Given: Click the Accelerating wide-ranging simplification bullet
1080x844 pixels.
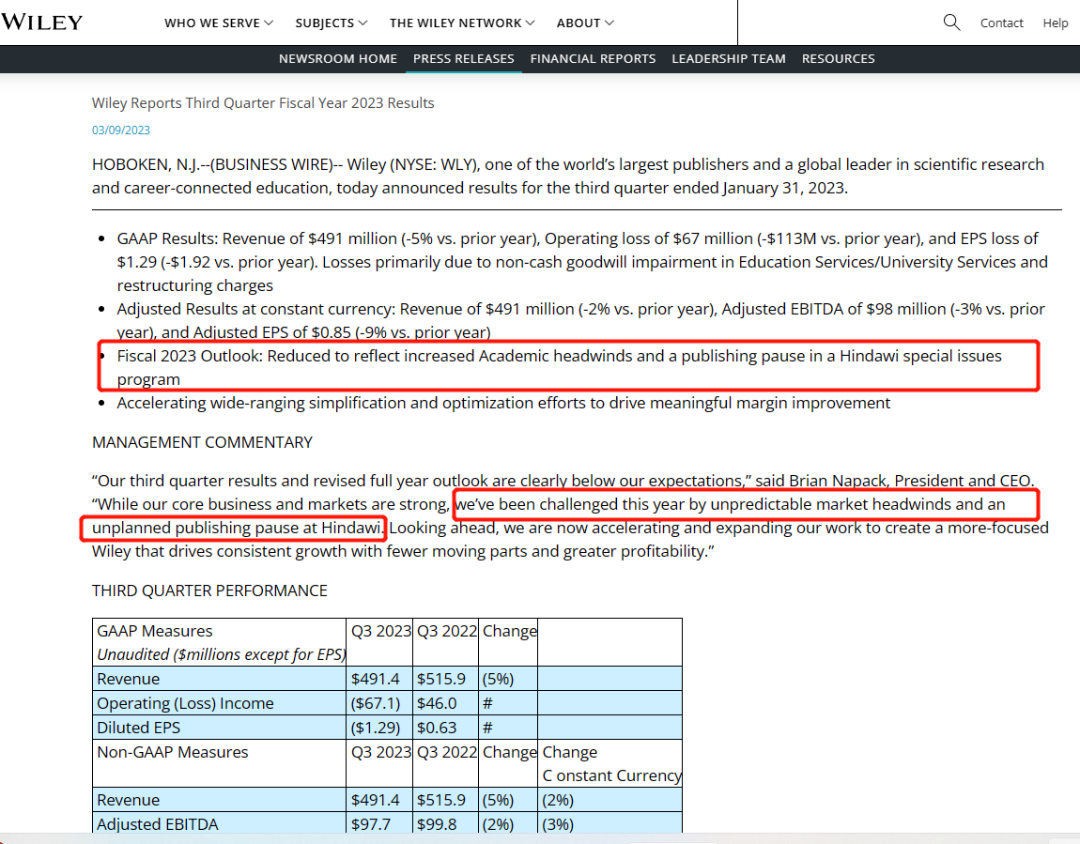Looking at the screenshot, I should click(x=503, y=403).
